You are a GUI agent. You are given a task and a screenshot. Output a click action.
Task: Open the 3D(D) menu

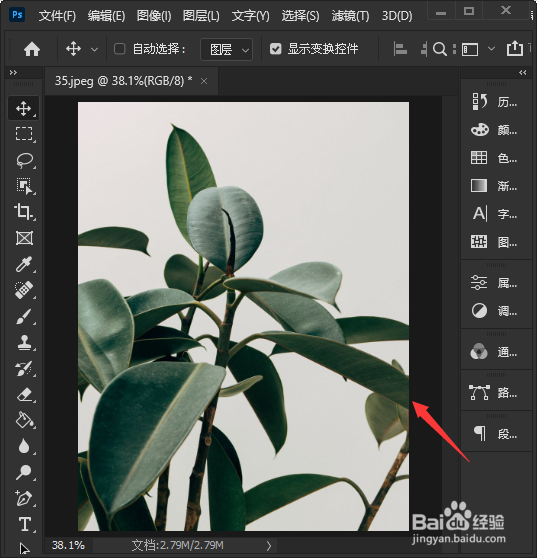click(397, 16)
